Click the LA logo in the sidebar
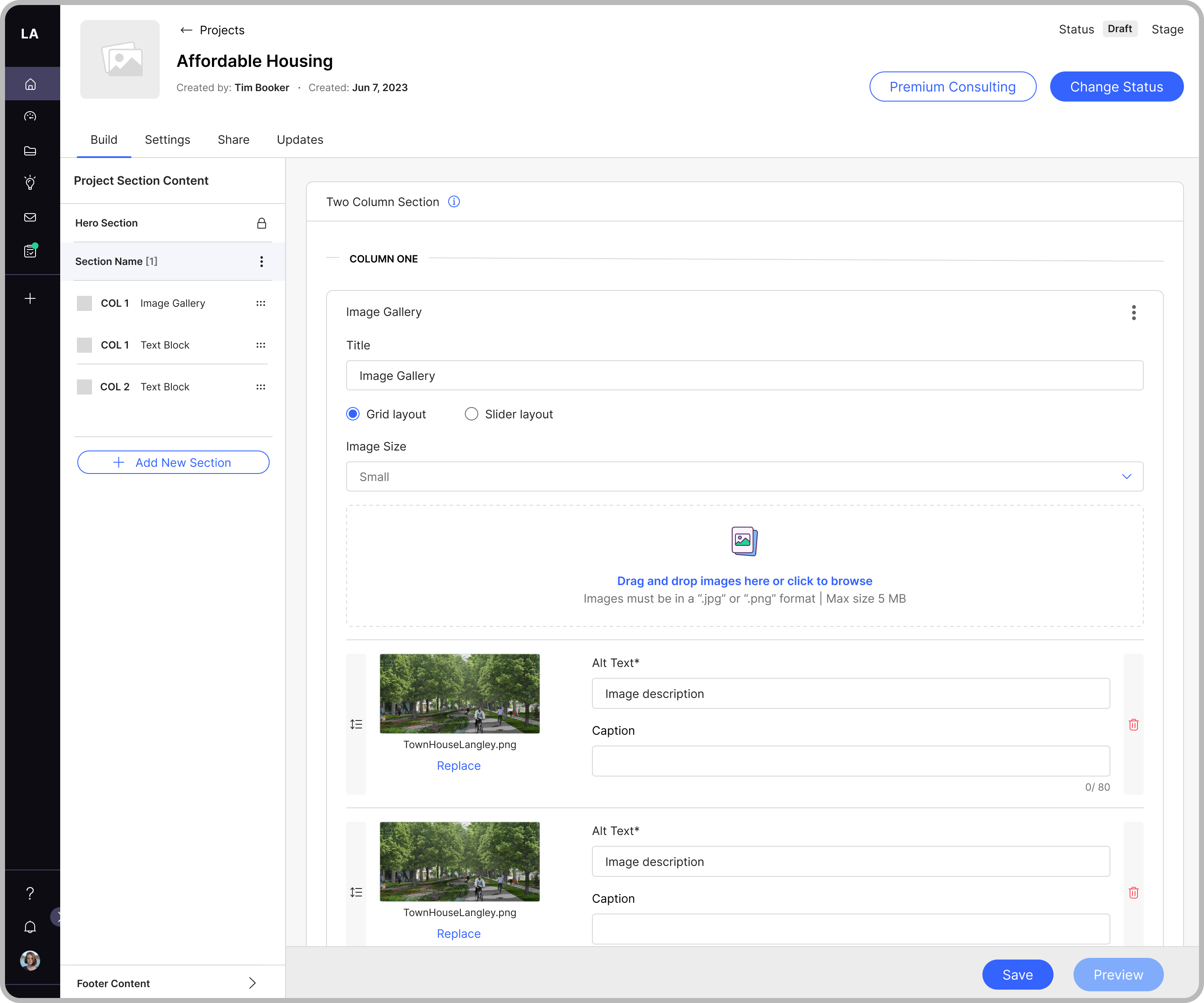 30,34
